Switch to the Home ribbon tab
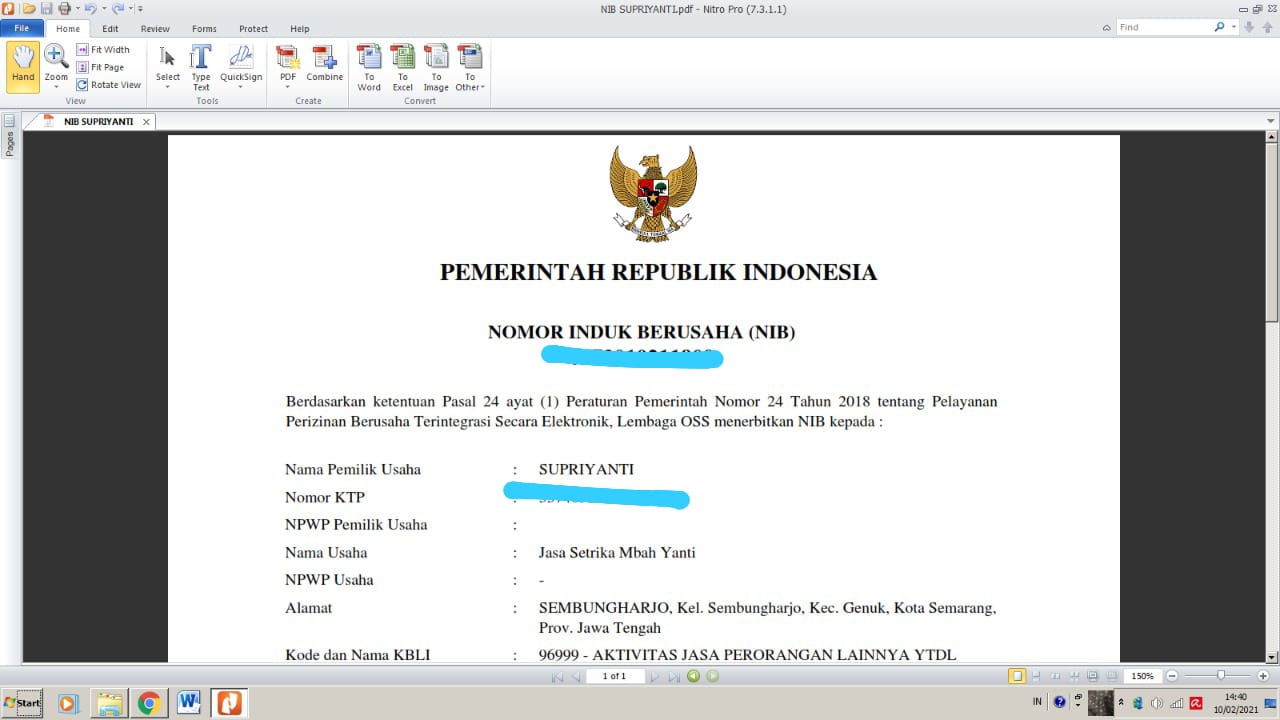 click(x=68, y=29)
